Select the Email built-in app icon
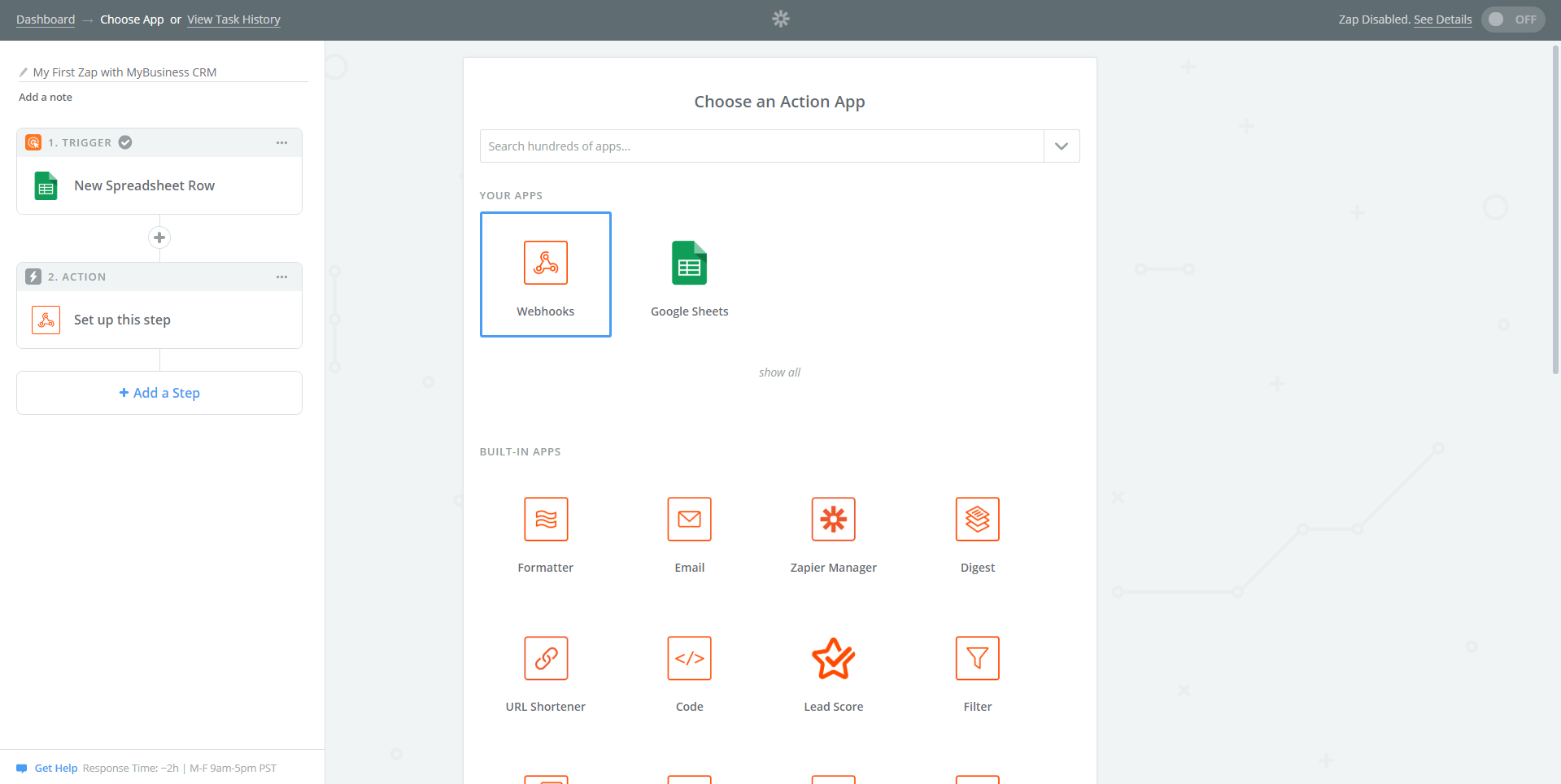Viewport: 1561px width, 784px height. (x=689, y=519)
